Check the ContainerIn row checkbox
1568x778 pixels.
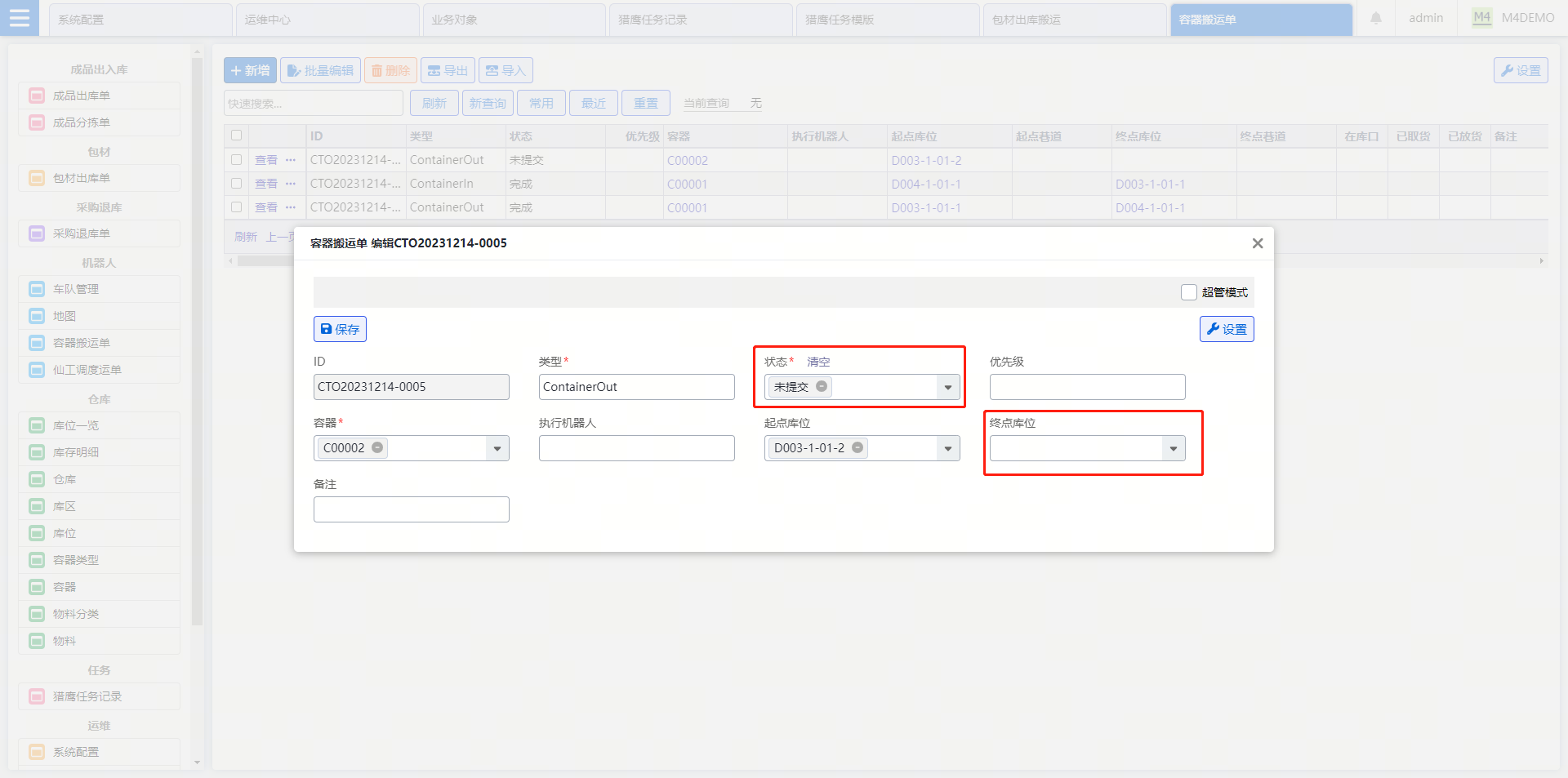click(x=236, y=184)
